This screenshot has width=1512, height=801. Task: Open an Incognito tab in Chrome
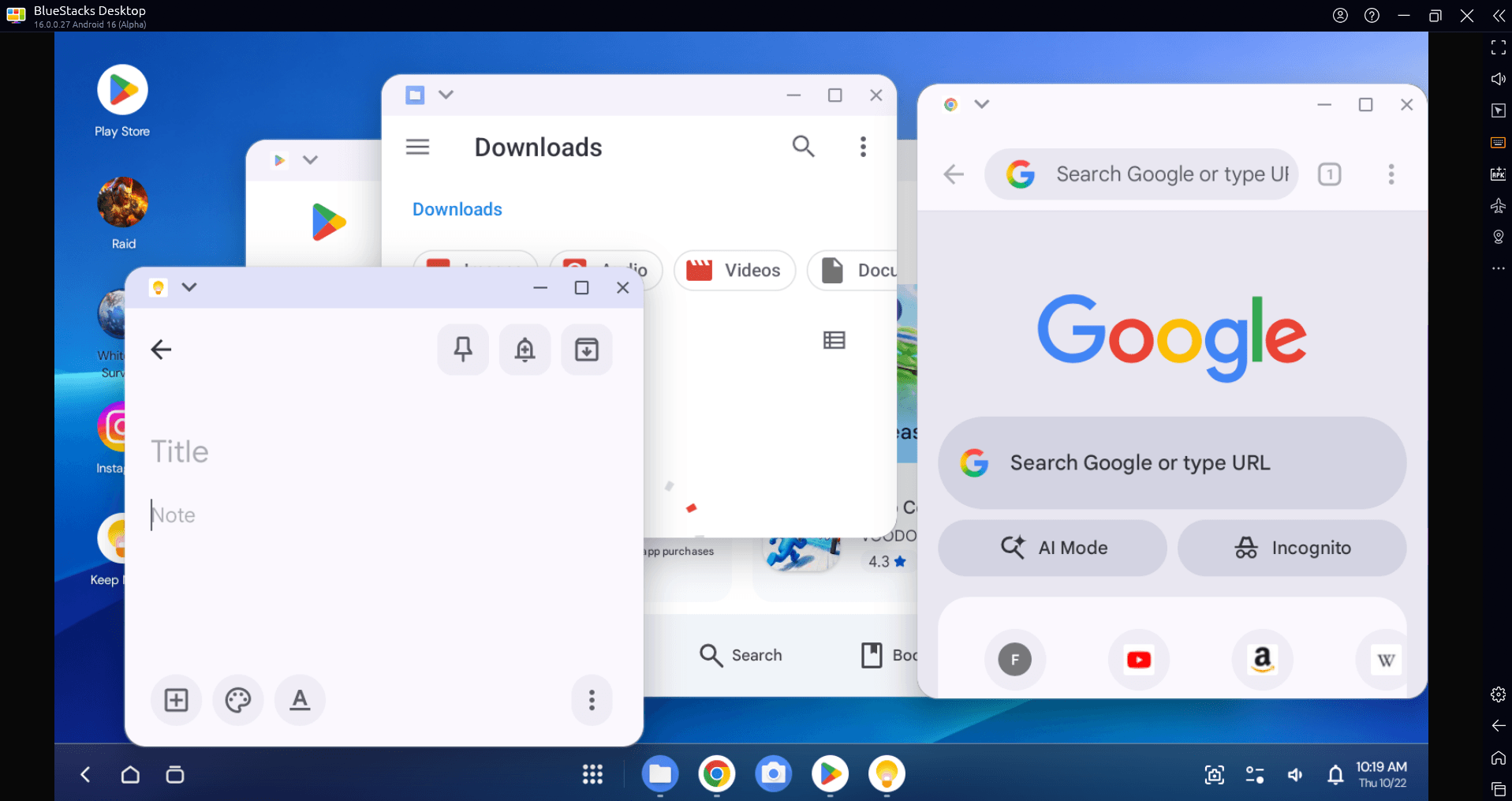[1292, 548]
